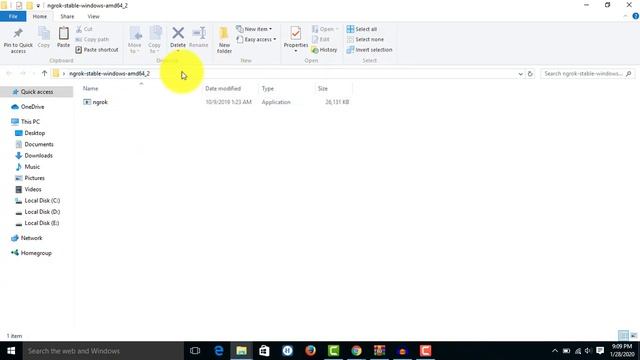The width and height of the screenshot is (640, 360).
Task: Open the Easy access dropdown
Action: (x=256, y=39)
